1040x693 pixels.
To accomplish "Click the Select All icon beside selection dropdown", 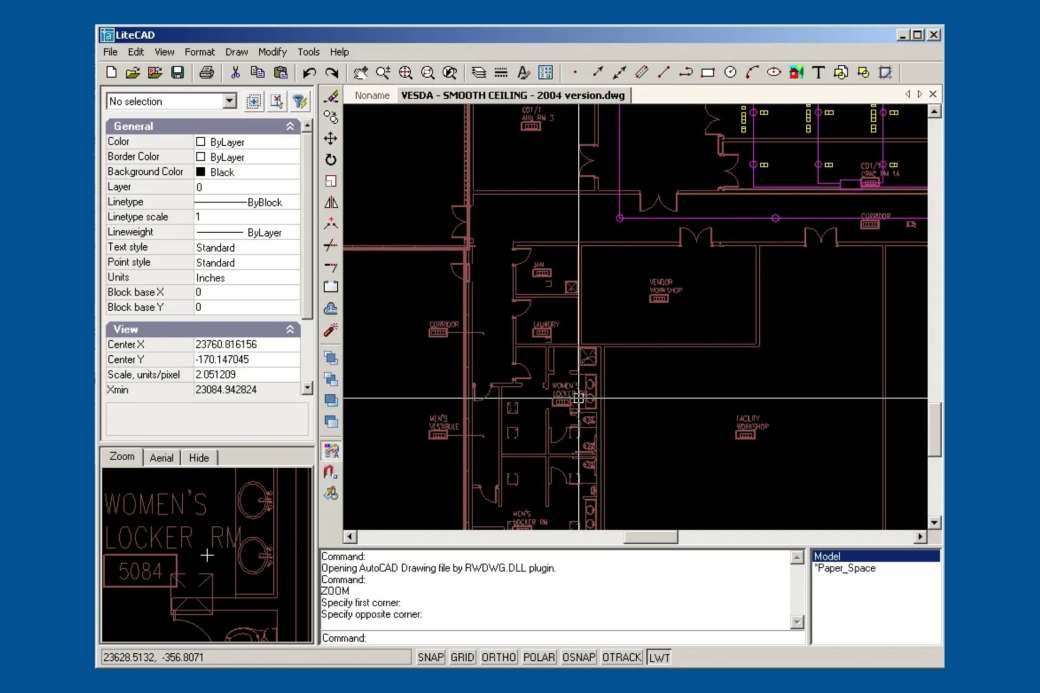I will 254,101.
